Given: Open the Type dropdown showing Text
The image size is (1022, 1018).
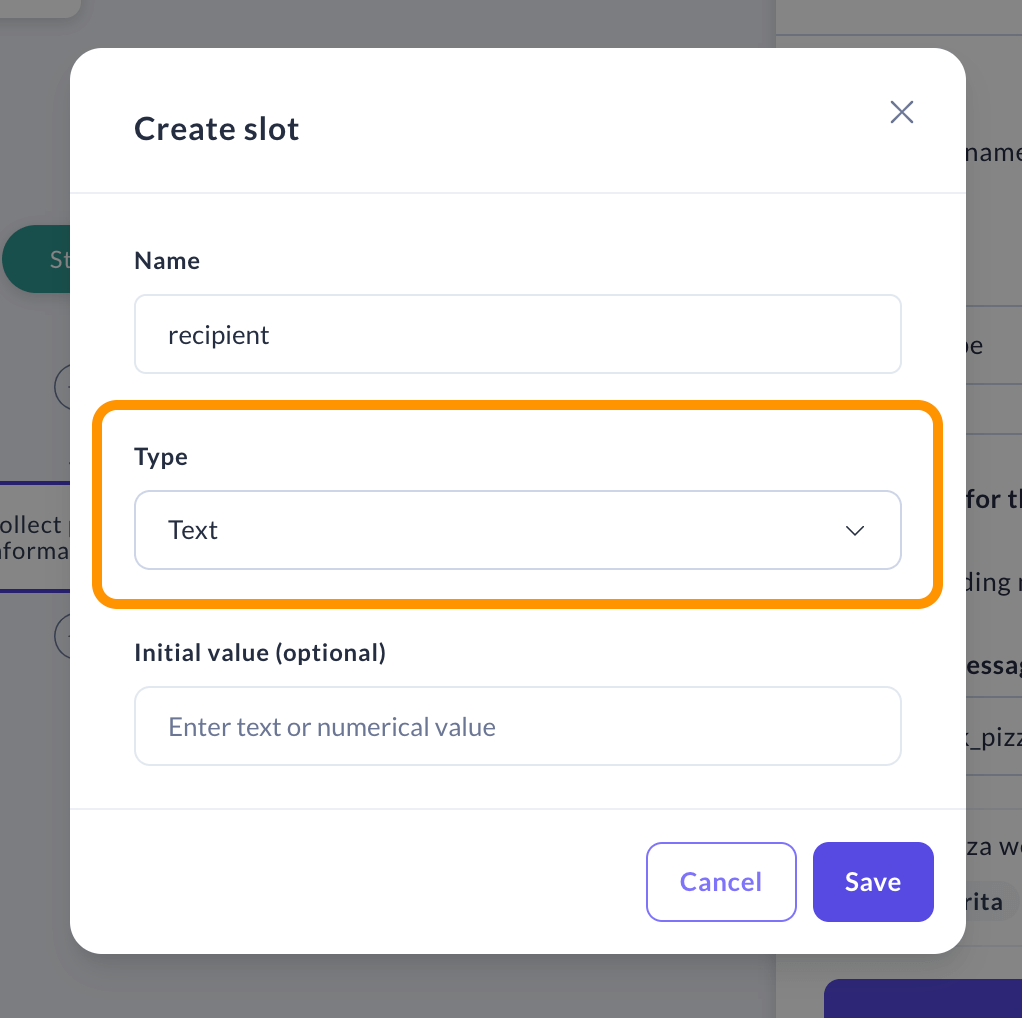Looking at the screenshot, I should coord(517,530).
